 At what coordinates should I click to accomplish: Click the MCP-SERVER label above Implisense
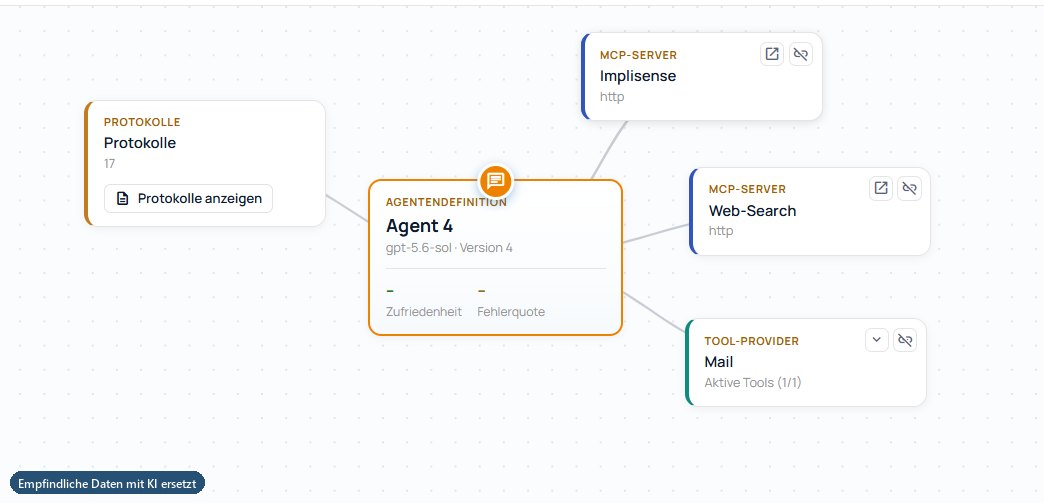click(x=639, y=55)
